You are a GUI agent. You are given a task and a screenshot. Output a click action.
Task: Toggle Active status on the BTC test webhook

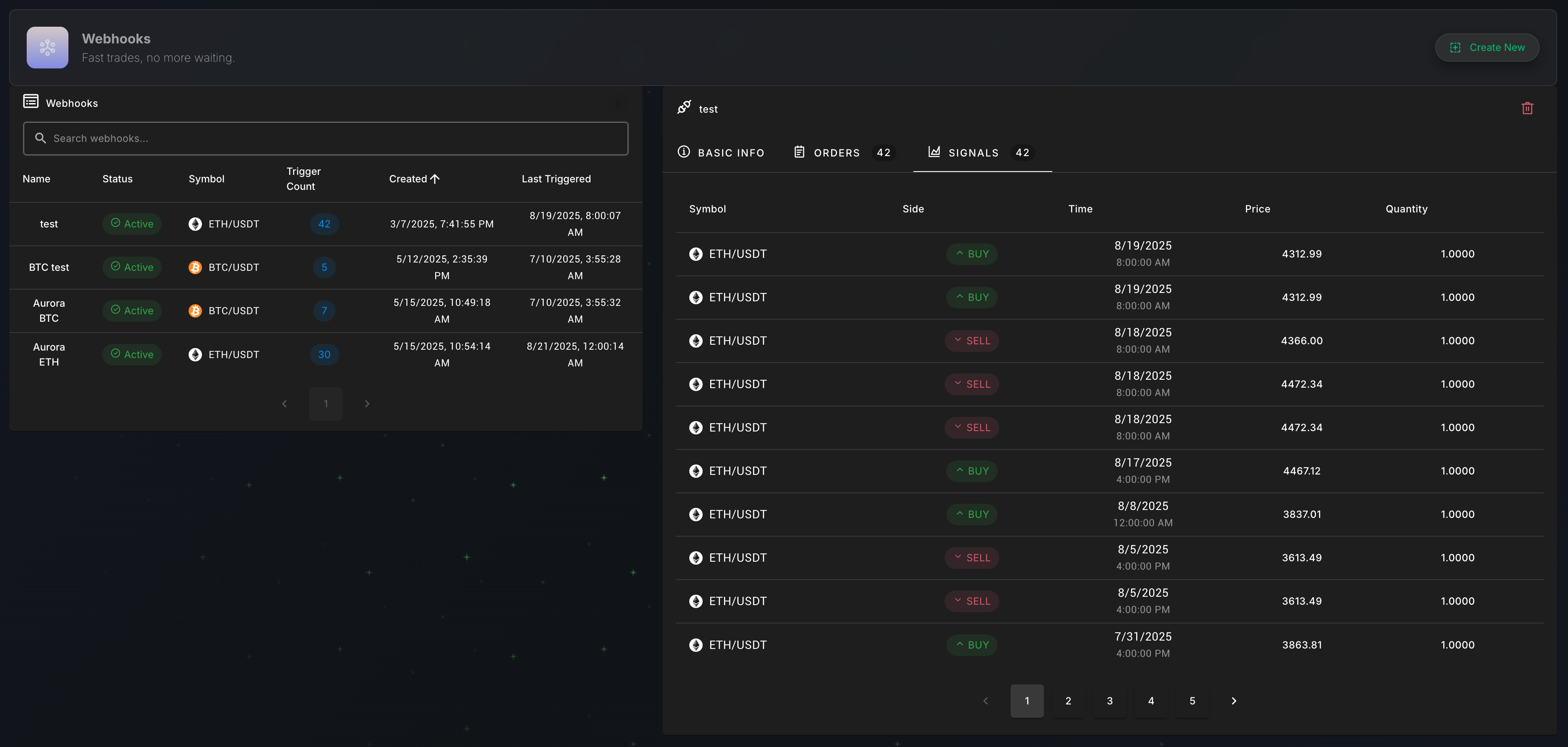(x=131, y=267)
